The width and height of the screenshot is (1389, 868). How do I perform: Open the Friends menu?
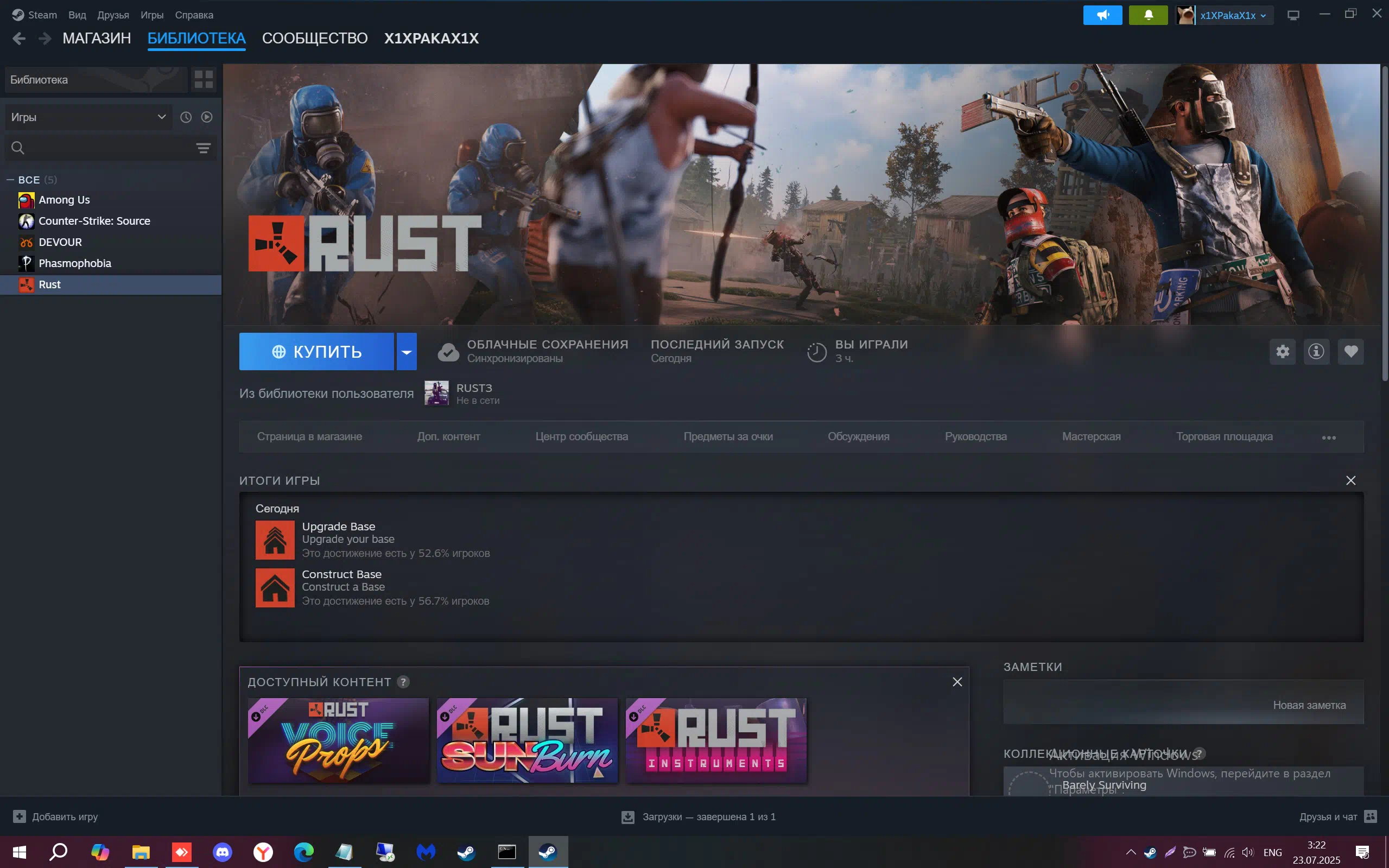113,15
